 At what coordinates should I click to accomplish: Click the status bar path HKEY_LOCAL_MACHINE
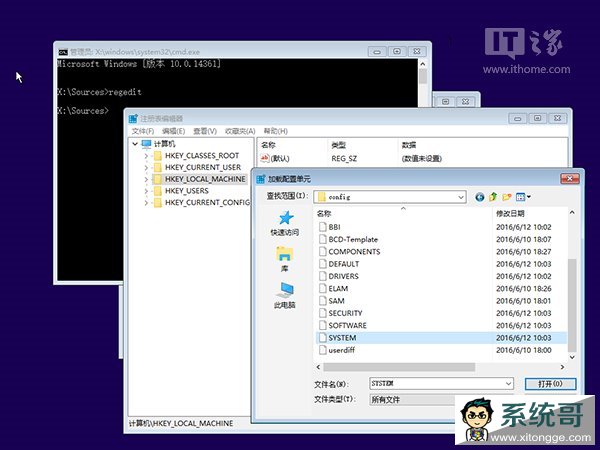181,423
